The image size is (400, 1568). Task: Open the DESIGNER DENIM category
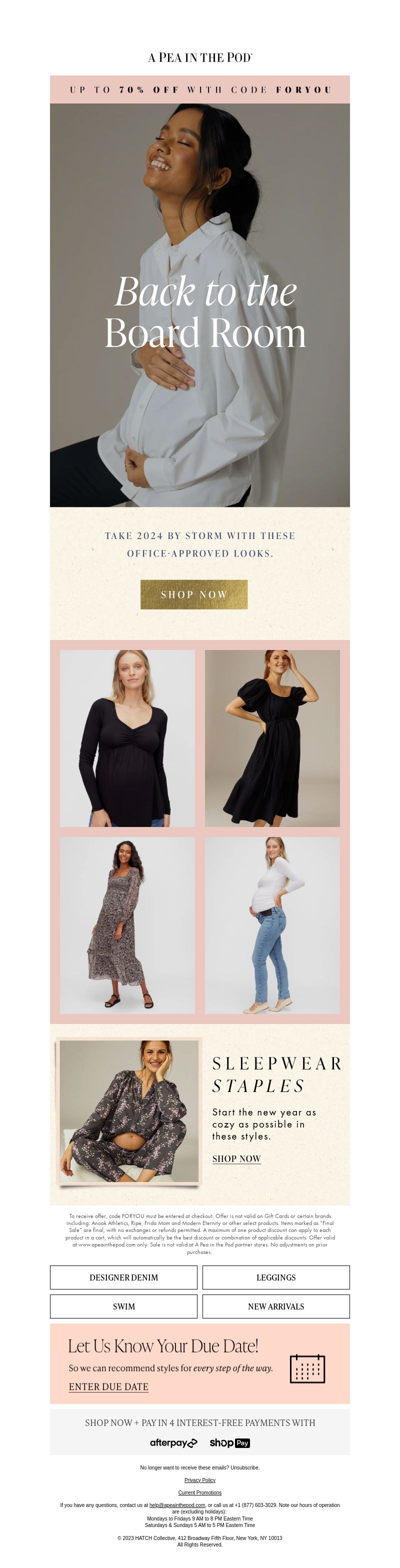(x=123, y=1277)
